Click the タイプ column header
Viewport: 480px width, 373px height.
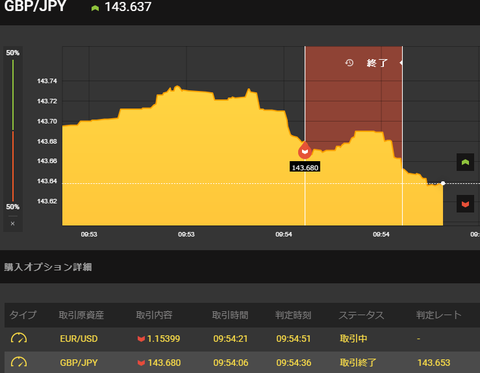coord(23,315)
